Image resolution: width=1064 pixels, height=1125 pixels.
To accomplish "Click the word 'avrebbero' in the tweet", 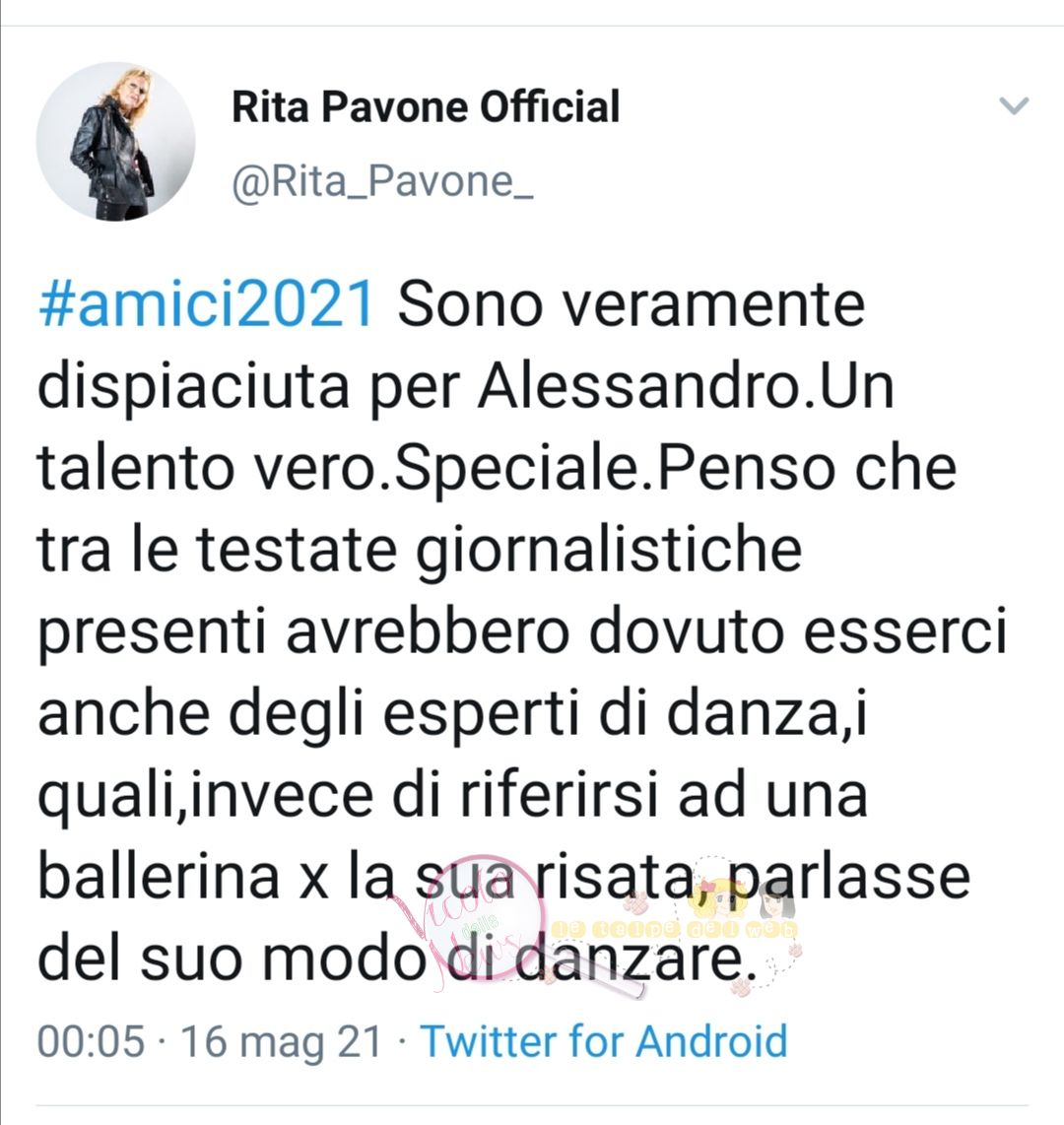I will click(429, 631).
